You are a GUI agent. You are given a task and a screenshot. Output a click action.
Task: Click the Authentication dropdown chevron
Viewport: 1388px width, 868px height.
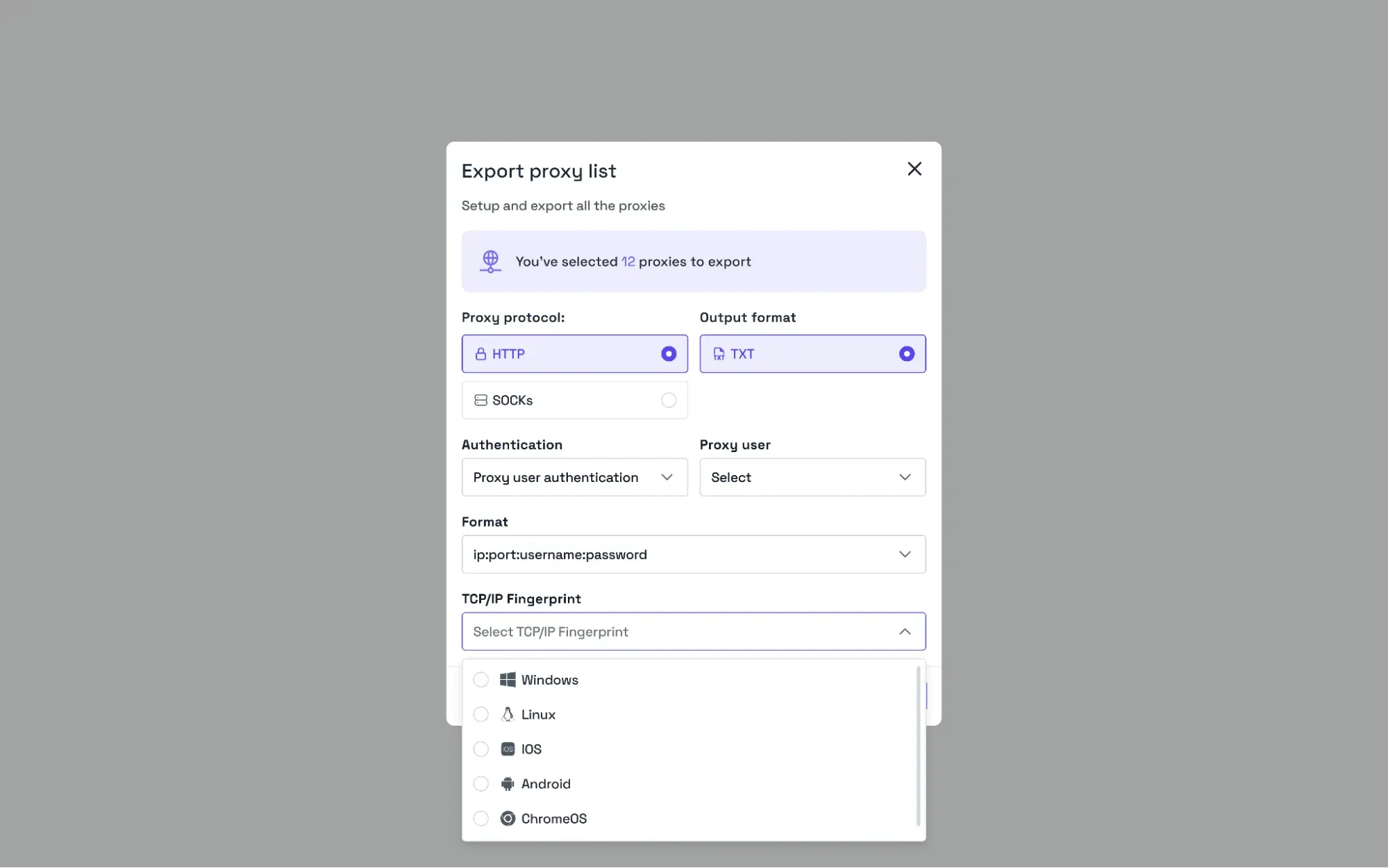[x=666, y=477]
